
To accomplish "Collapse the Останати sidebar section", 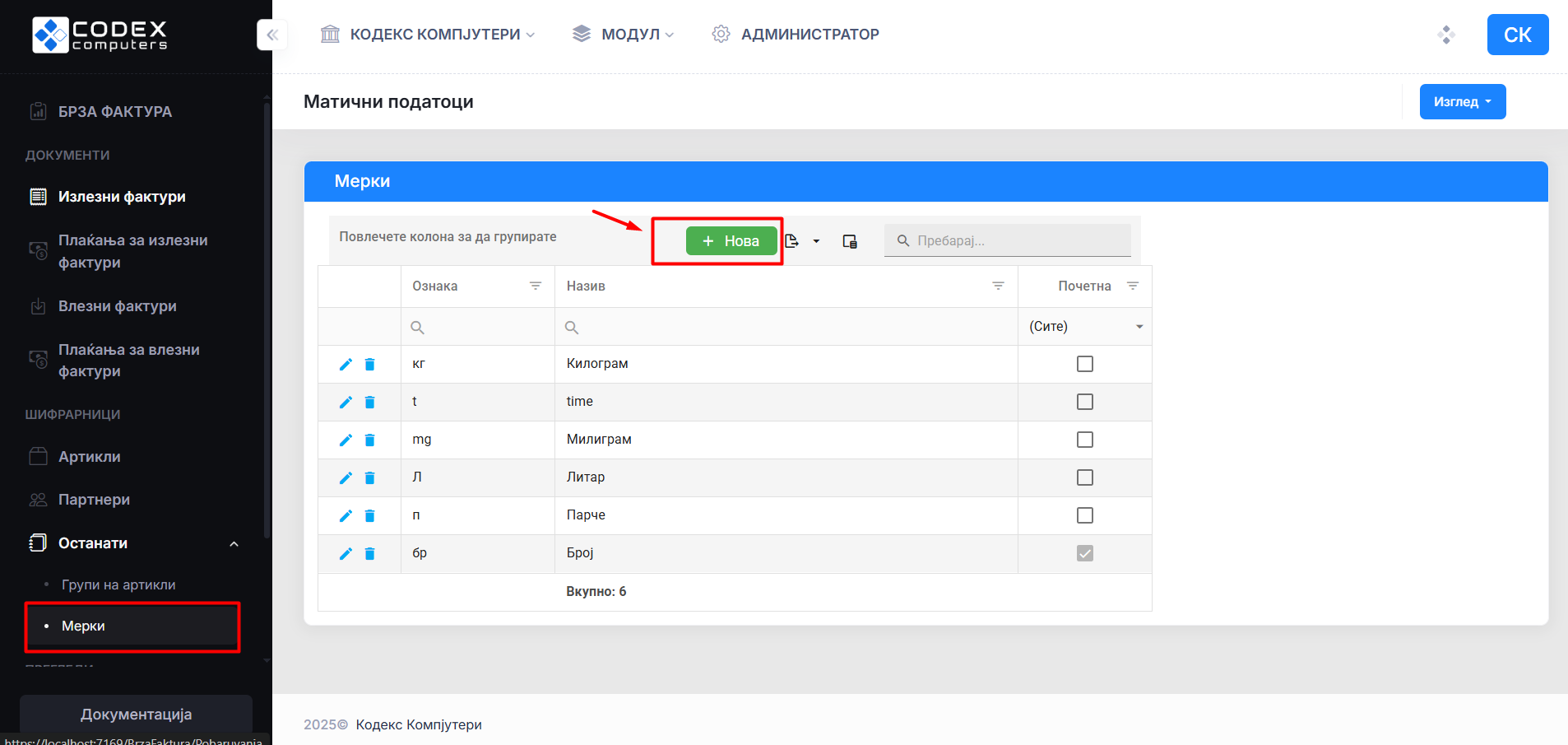I will (x=234, y=543).
